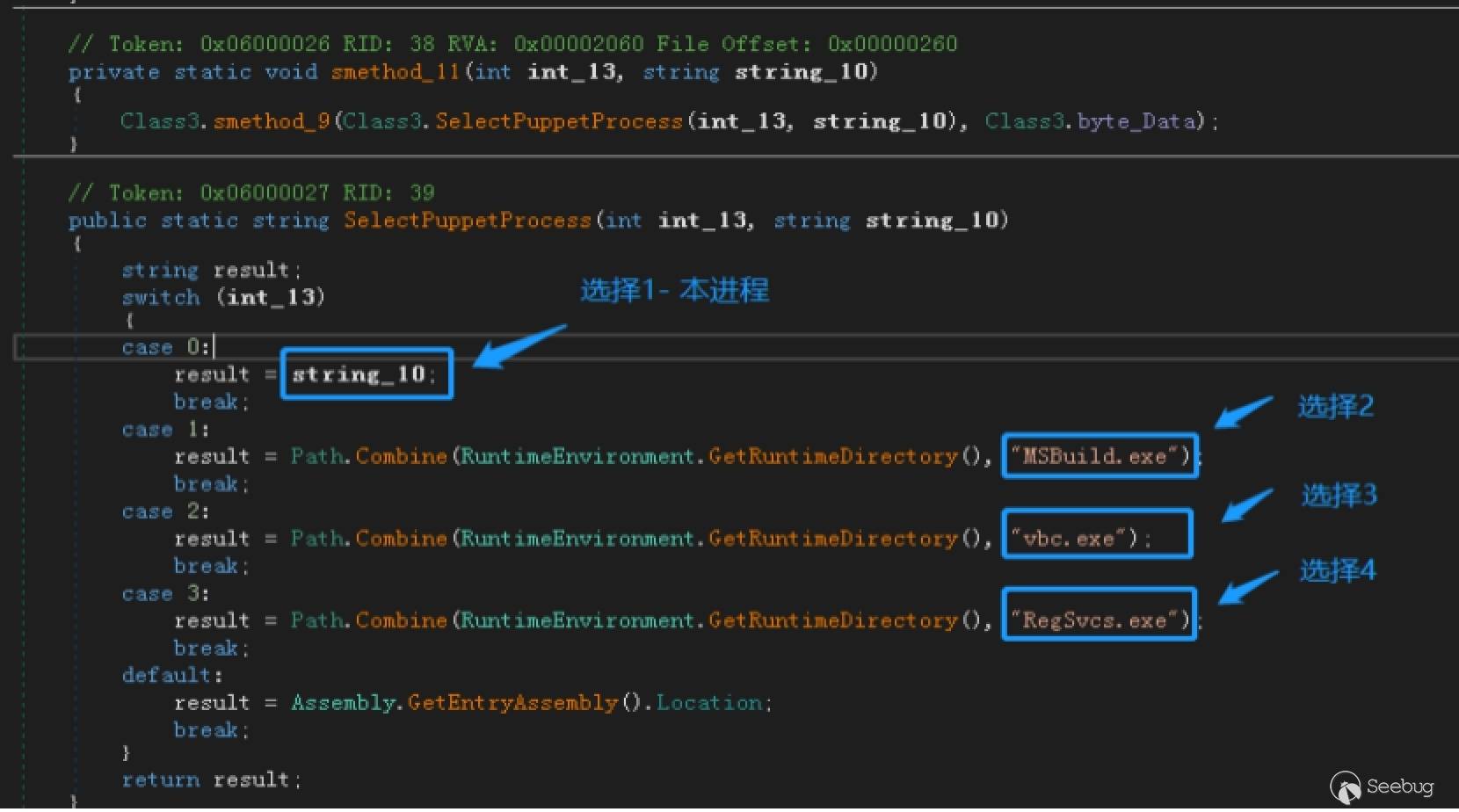Click the 'case 0:' label

tap(166, 347)
